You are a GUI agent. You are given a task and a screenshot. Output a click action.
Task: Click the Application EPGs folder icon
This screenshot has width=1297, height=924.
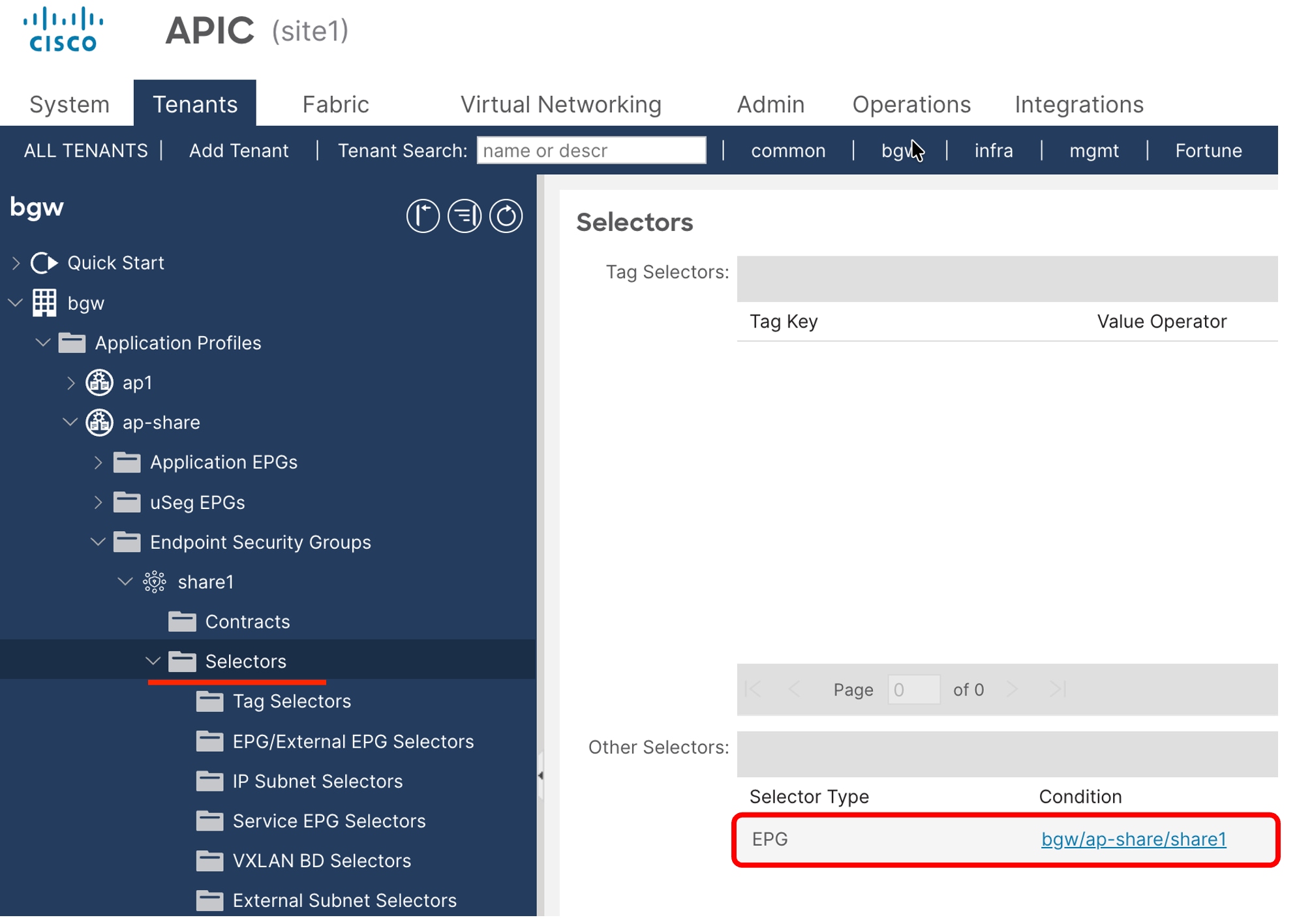point(127,462)
